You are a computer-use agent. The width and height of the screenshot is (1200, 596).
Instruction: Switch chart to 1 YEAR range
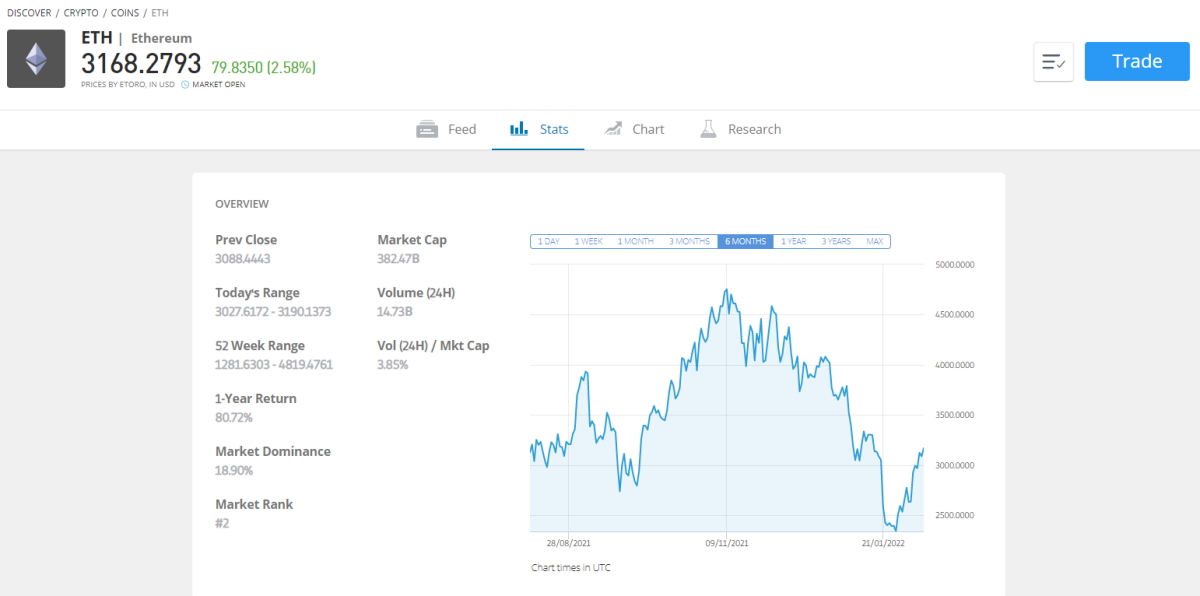(x=794, y=241)
